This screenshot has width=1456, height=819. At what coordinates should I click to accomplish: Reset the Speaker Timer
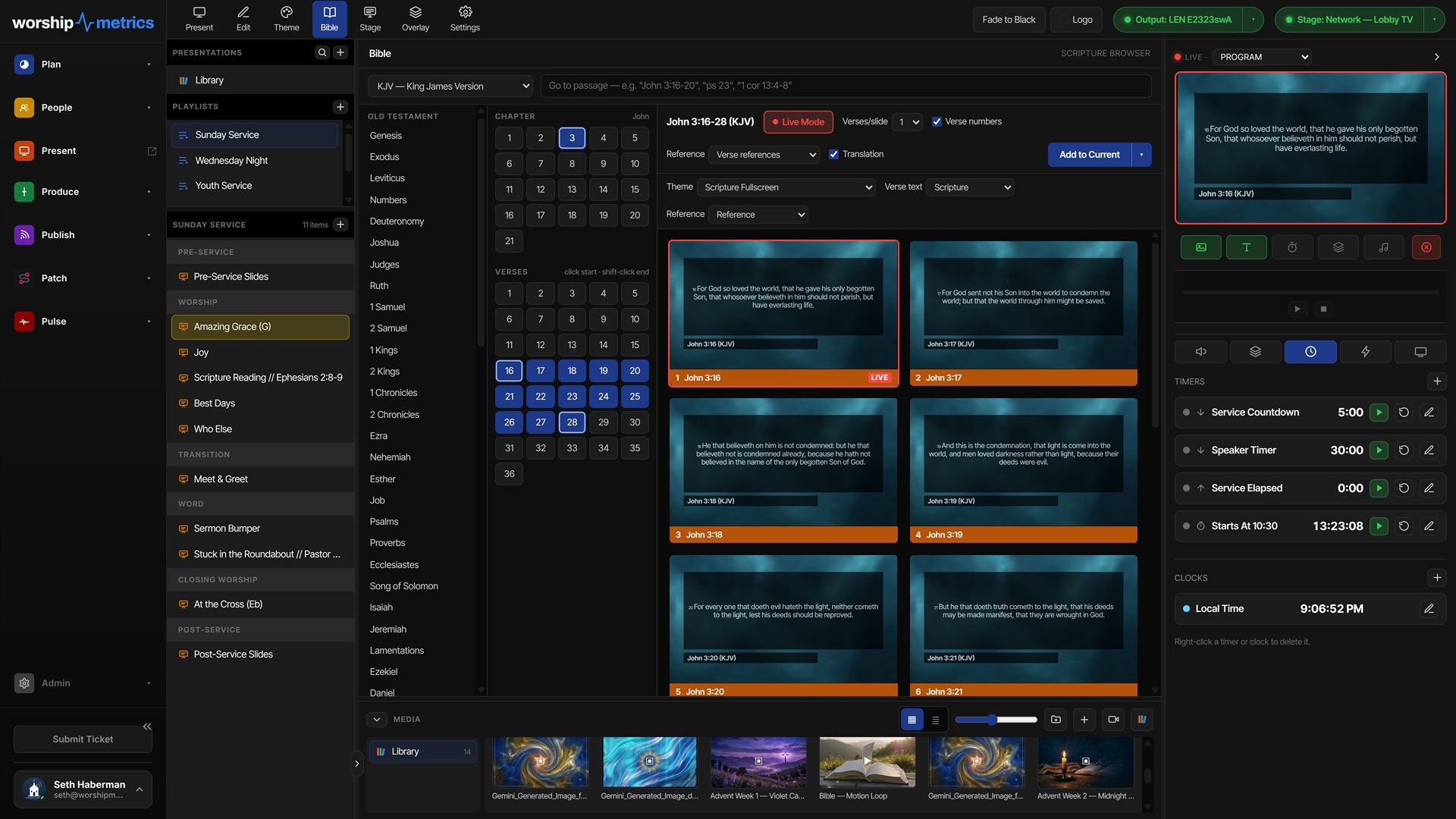pos(1404,450)
